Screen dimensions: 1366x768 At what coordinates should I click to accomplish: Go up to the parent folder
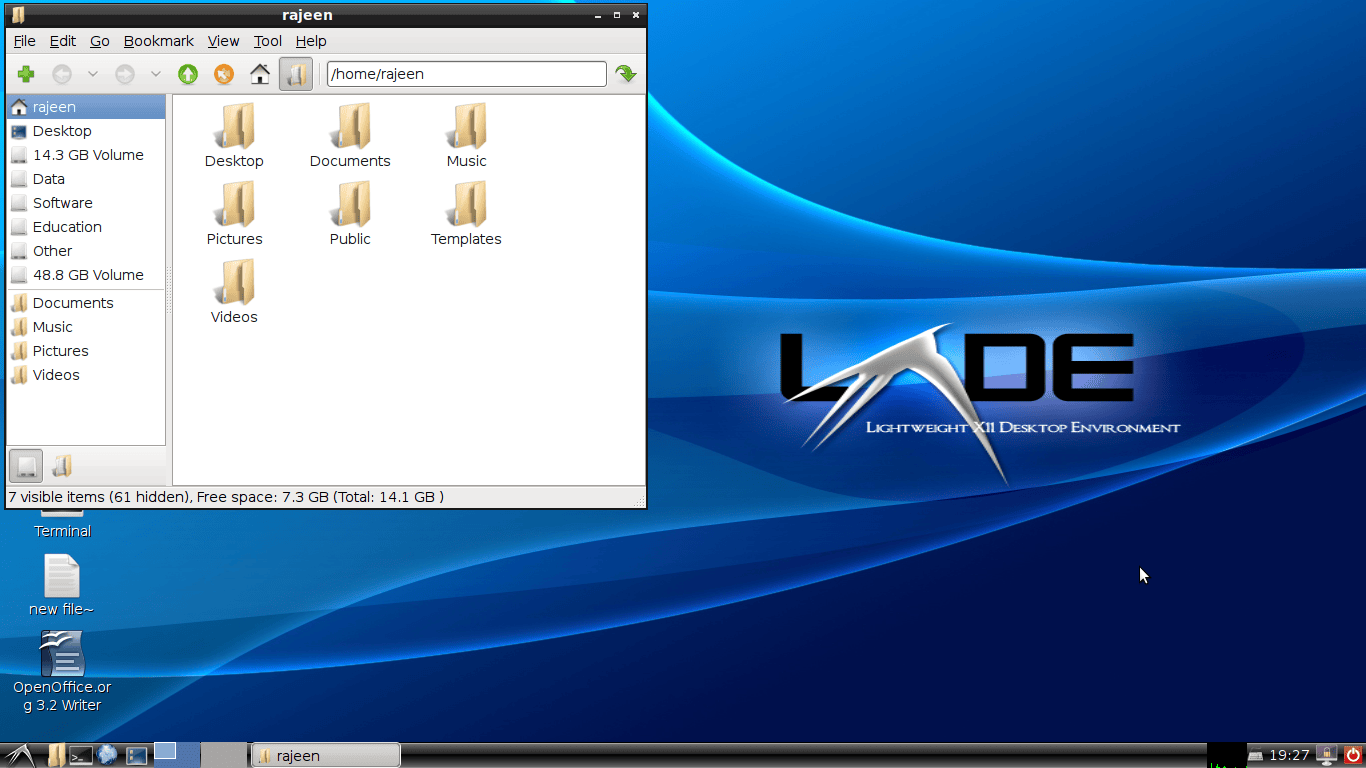tap(188, 74)
